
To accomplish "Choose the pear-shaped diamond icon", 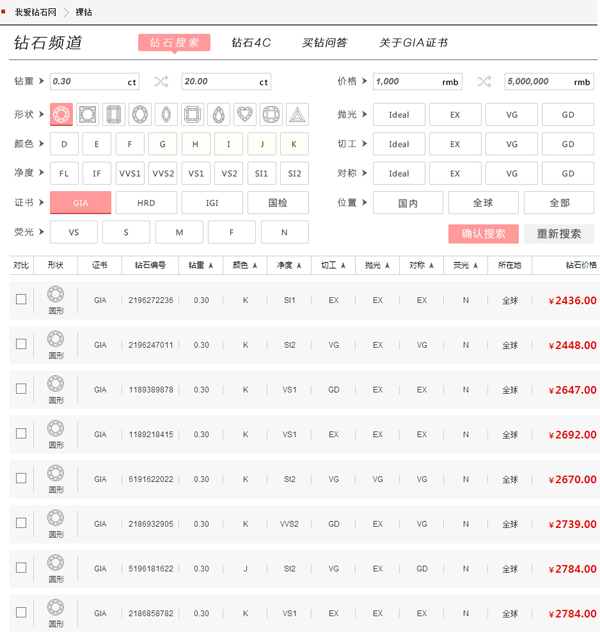I will tap(219, 114).
